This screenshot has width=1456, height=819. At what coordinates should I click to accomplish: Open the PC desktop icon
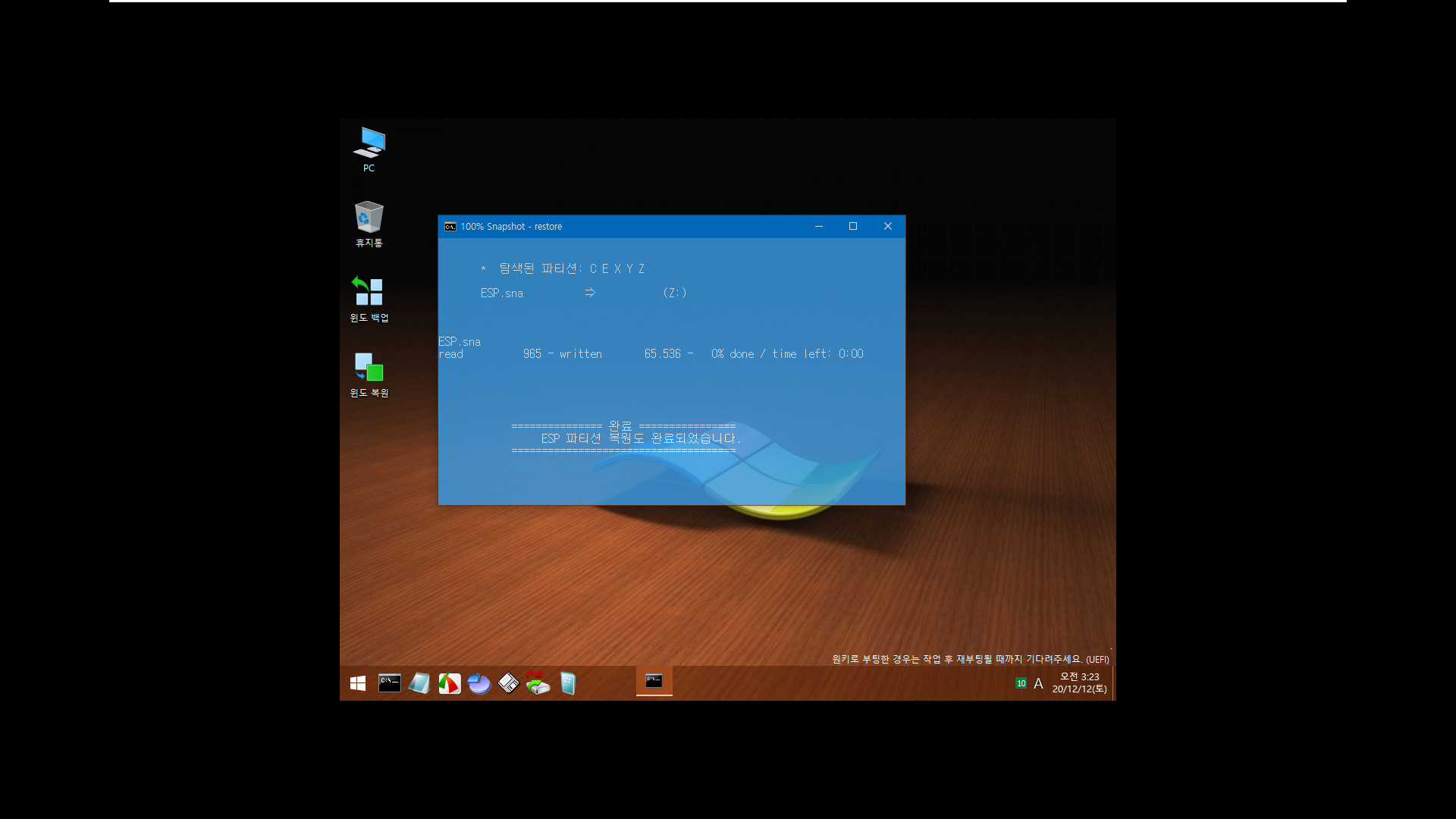(x=369, y=149)
